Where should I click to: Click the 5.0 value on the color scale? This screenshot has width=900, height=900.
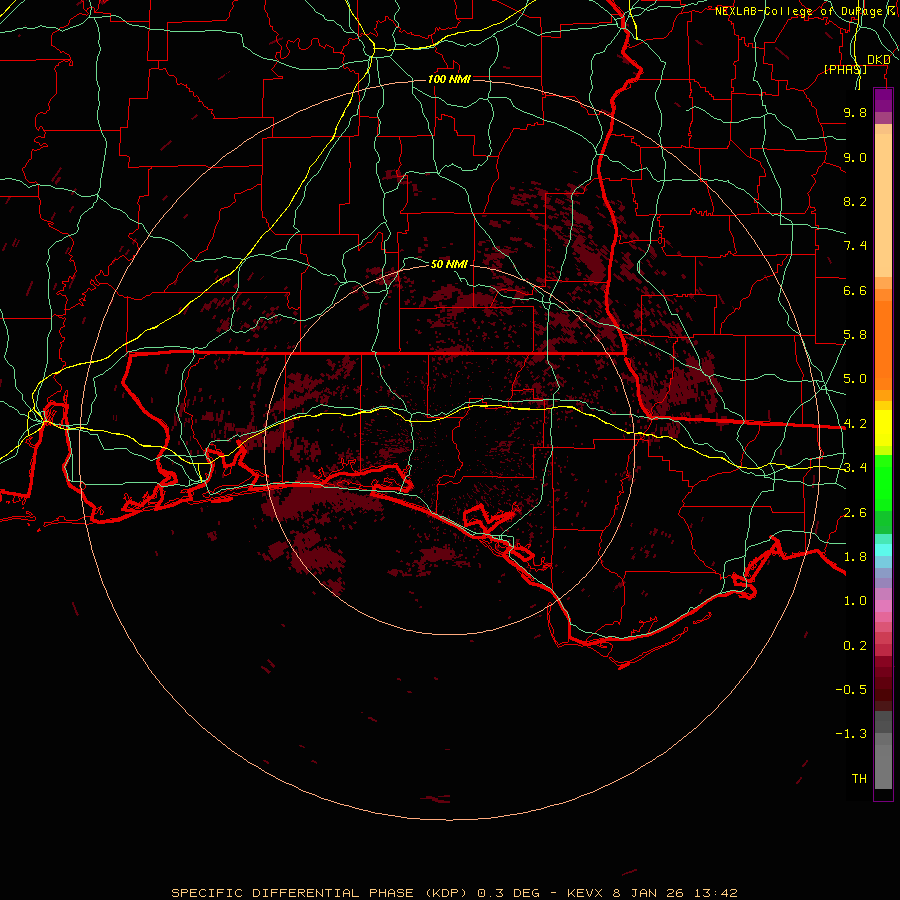click(x=855, y=379)
